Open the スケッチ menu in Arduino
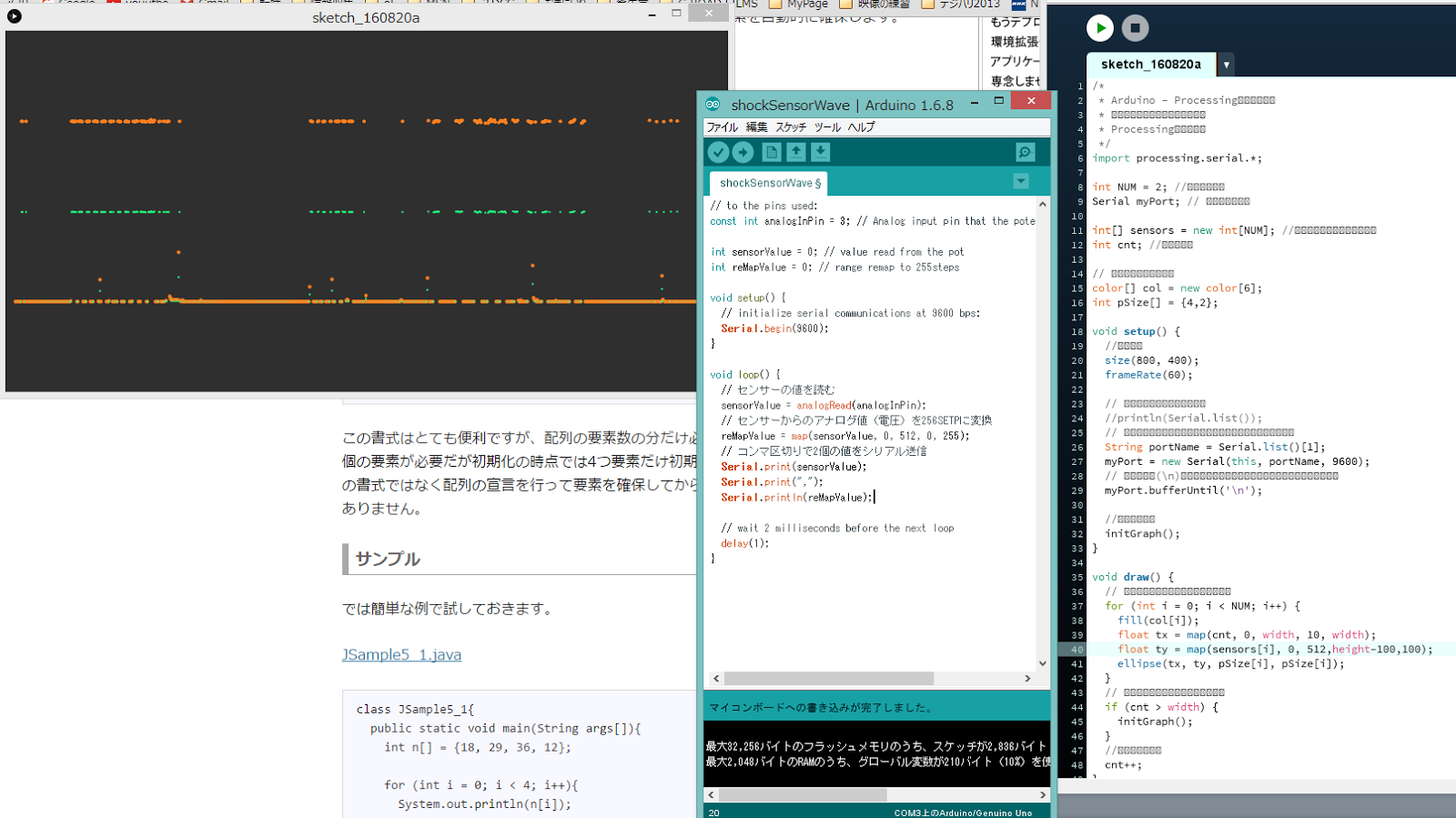The width and height of the screenshot is (1456, 818). pyautogui.click(x=791, y=127)
